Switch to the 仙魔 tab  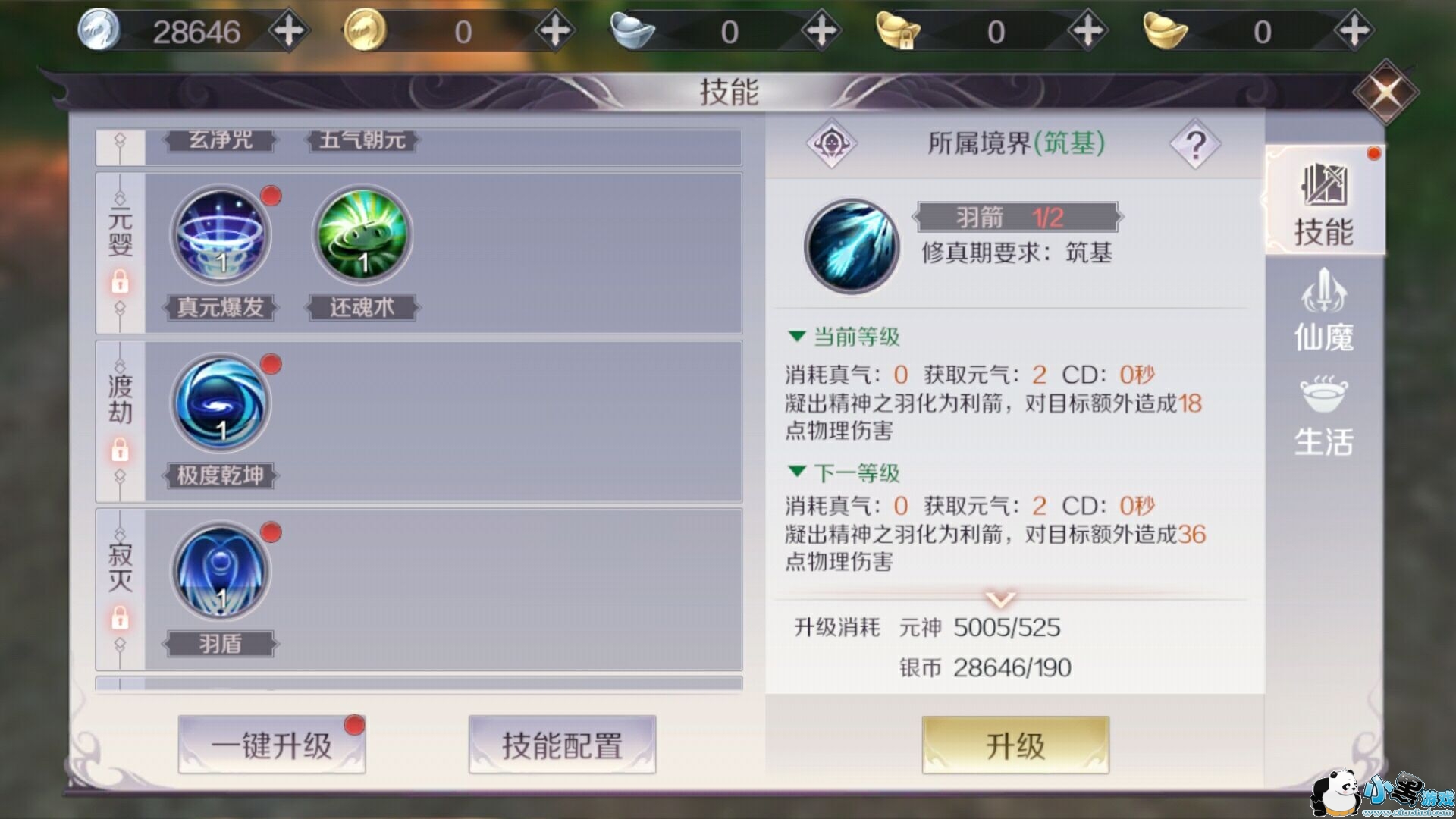pos(1323,311)
